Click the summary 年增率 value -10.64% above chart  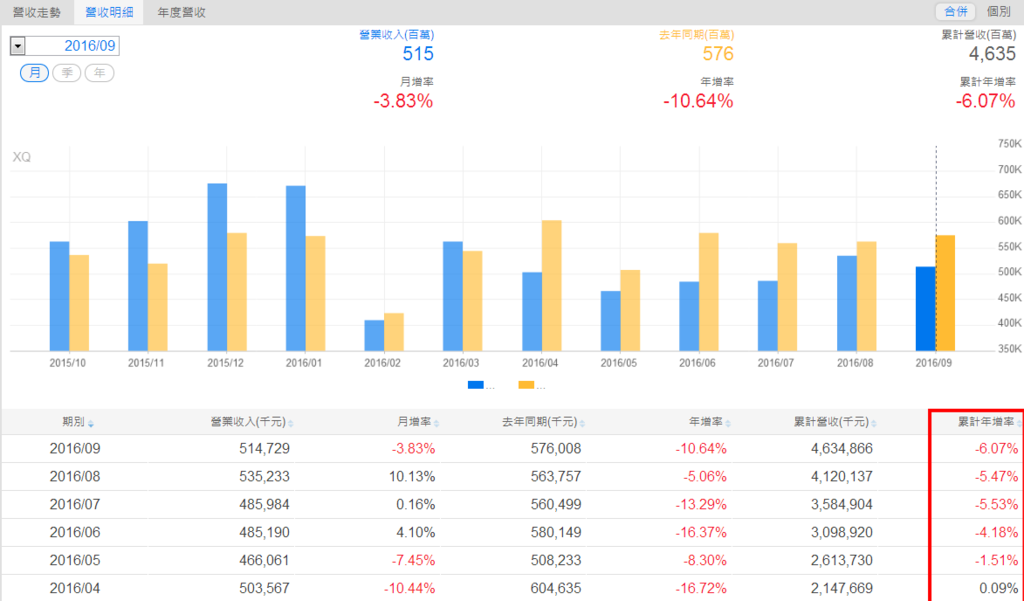[698, 101]
